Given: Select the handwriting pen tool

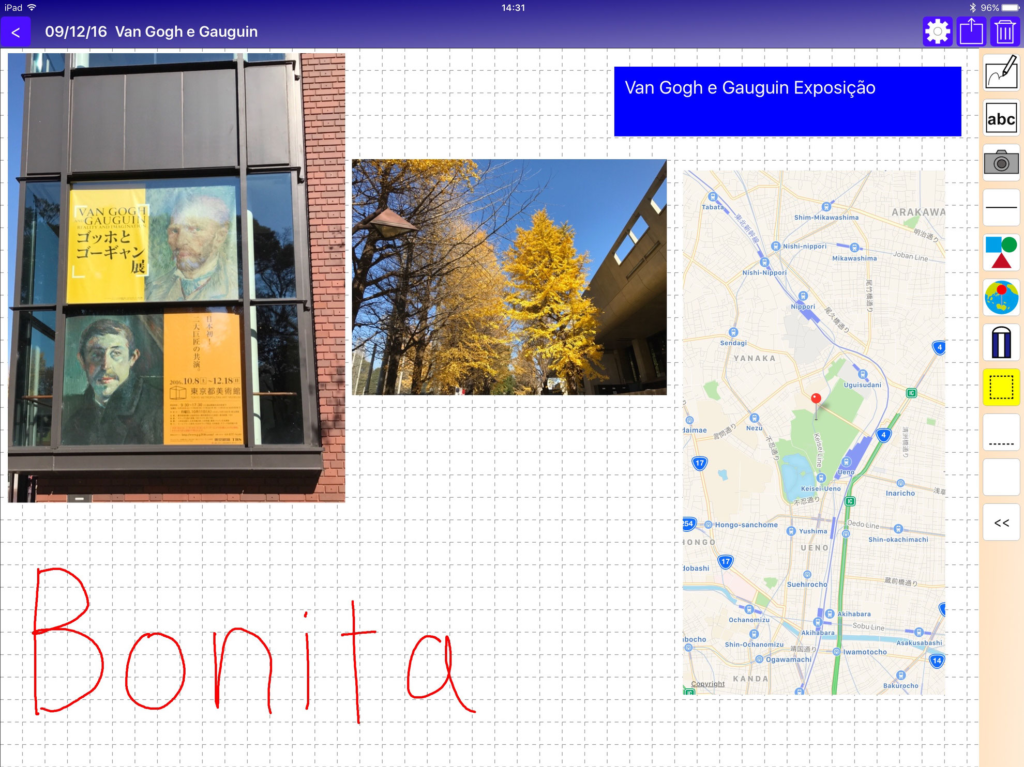Looking at the screenshot, I should point(1001,73).
